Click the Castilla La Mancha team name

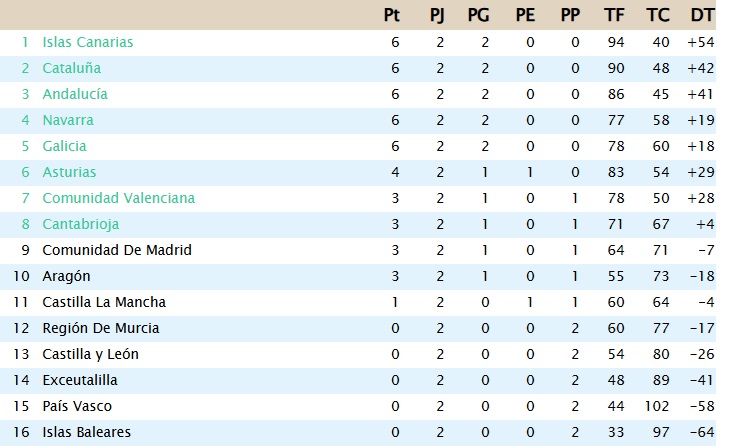coord(104,302)
